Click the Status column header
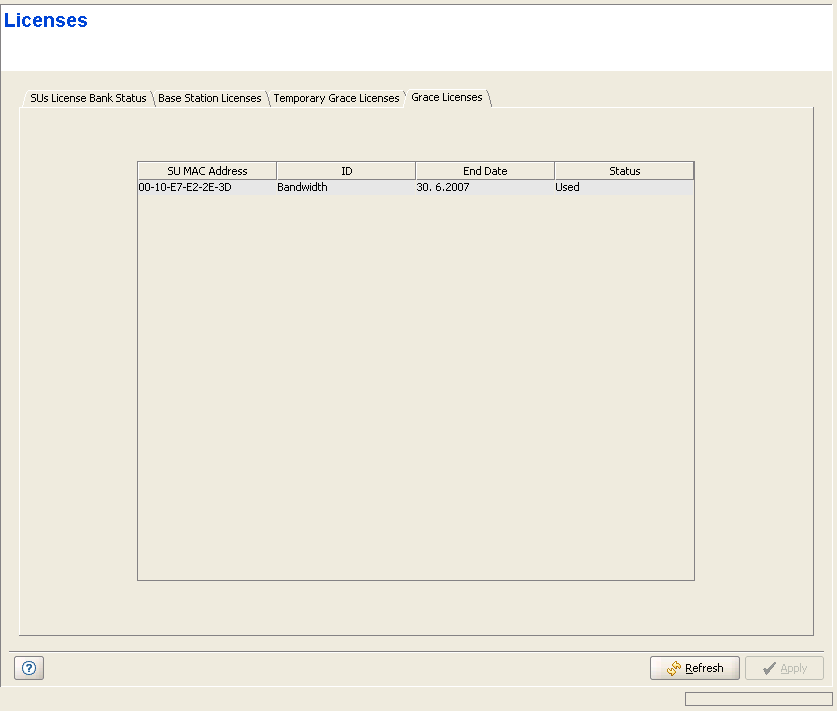Viewport: 837px width, 711px height. click(624, 171)
